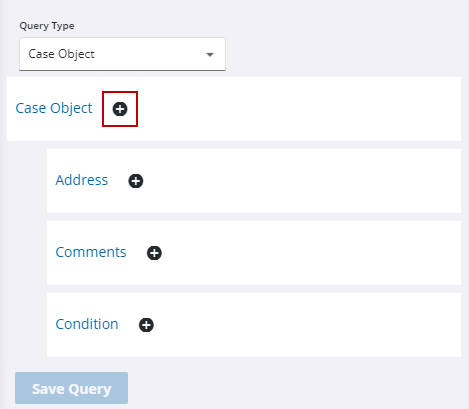Open the Comments section link
The width and height of the screenshot is (469, 409).
tap(91, 252)
